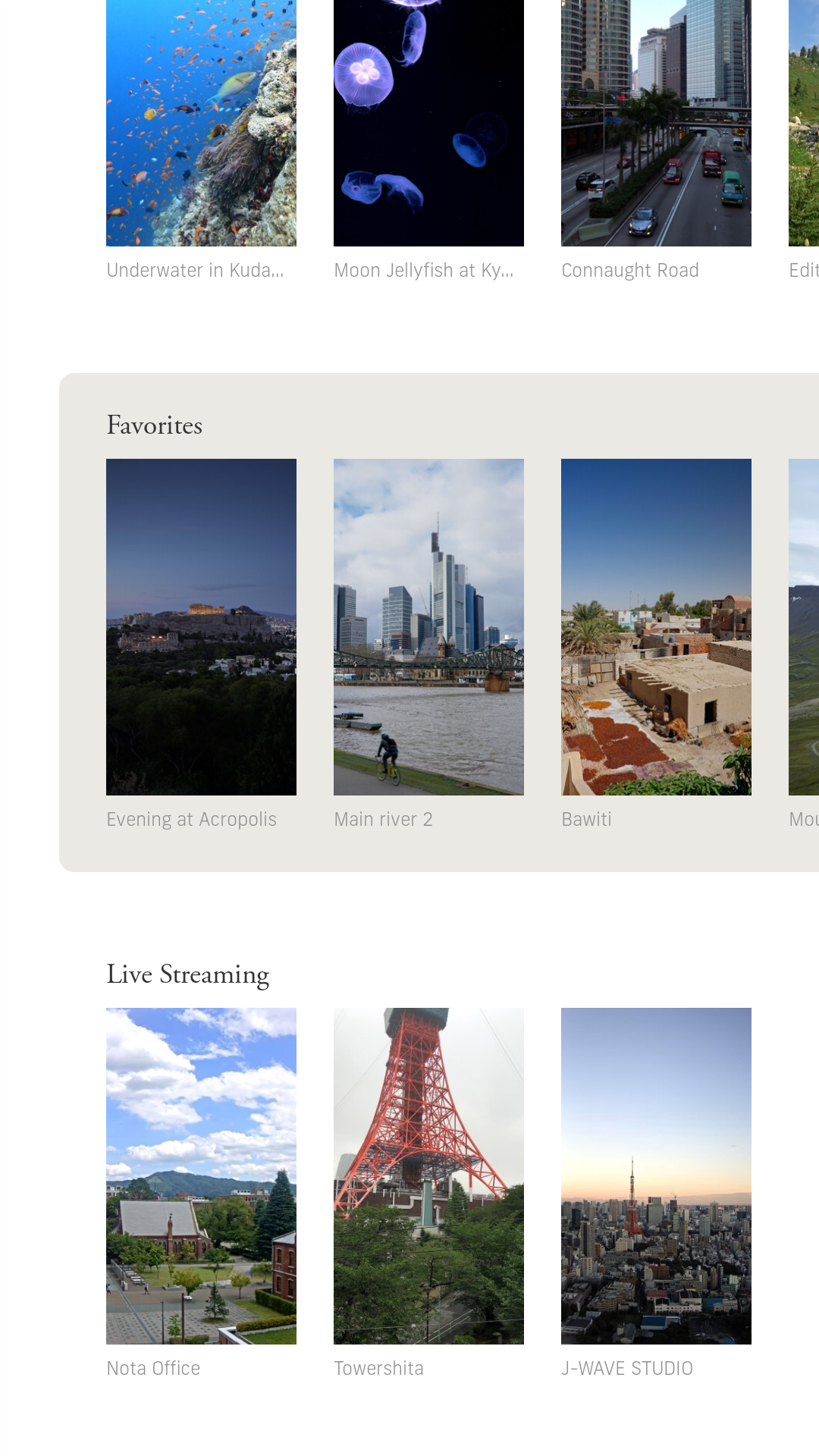Click the 'Underwater in Kuda...' caption
Viewport: 819px width, 1456px height.
pyautogui.click(x=195, y=271)
